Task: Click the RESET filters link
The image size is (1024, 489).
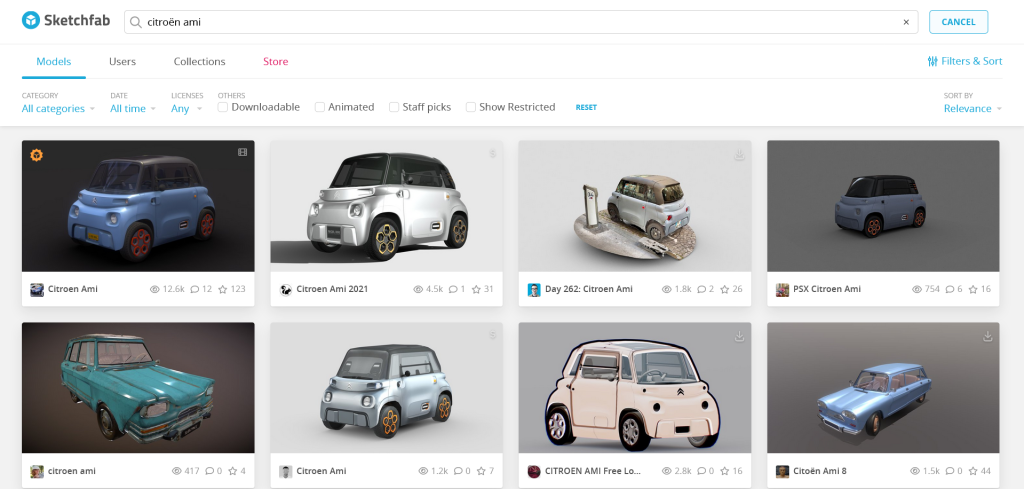Action: (586, 108)
